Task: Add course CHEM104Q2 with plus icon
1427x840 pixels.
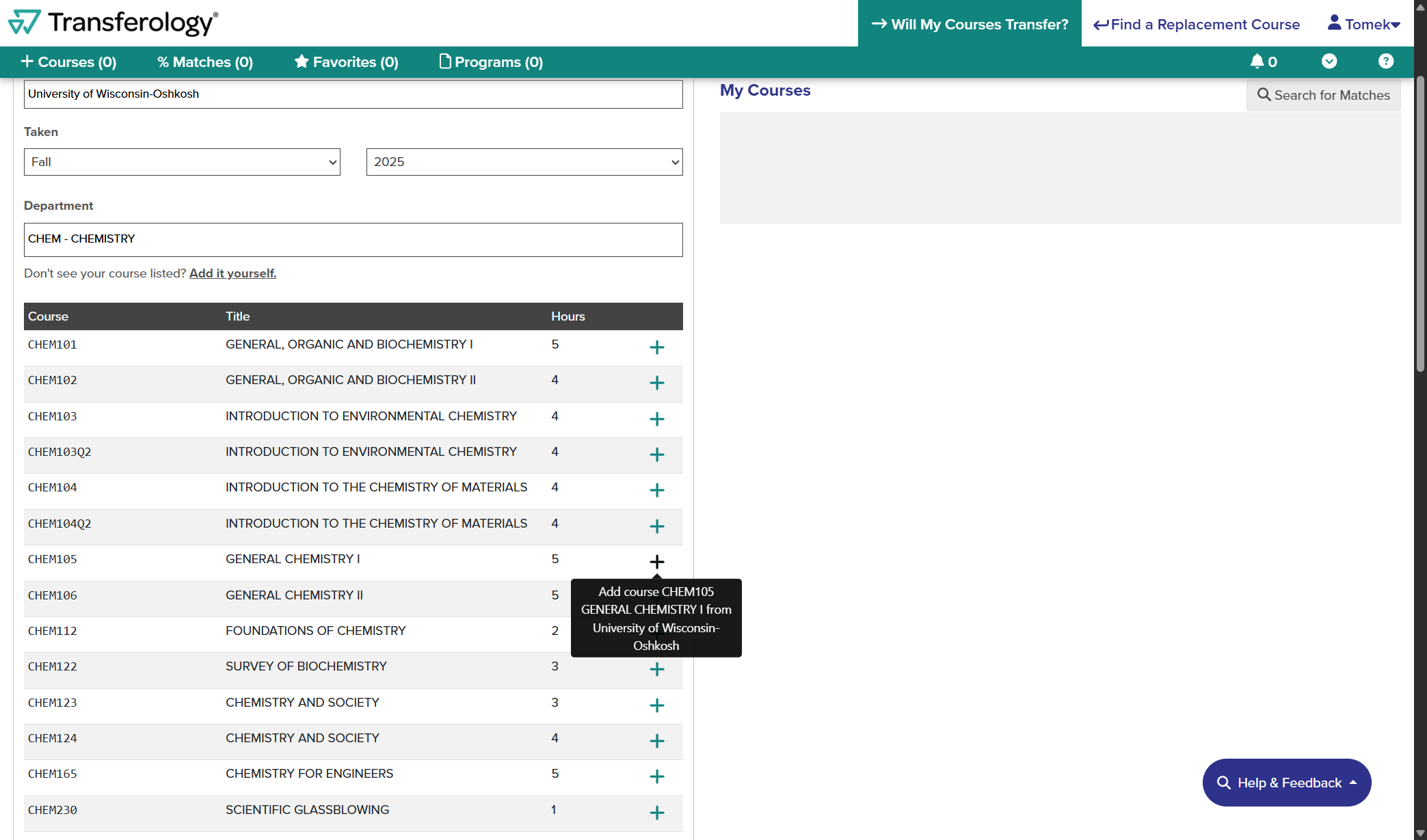Action: click(656, 526)
